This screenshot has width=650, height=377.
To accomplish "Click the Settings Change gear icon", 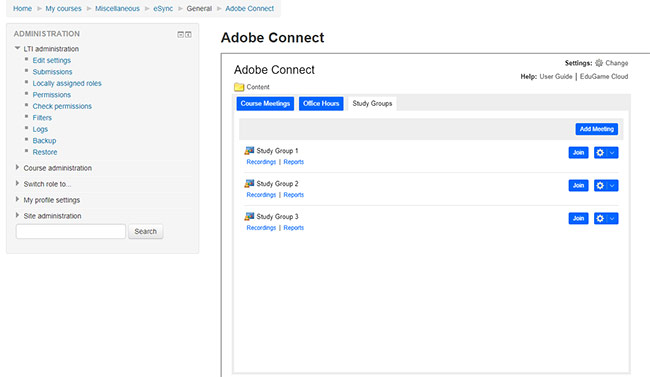I will point(599,63).
